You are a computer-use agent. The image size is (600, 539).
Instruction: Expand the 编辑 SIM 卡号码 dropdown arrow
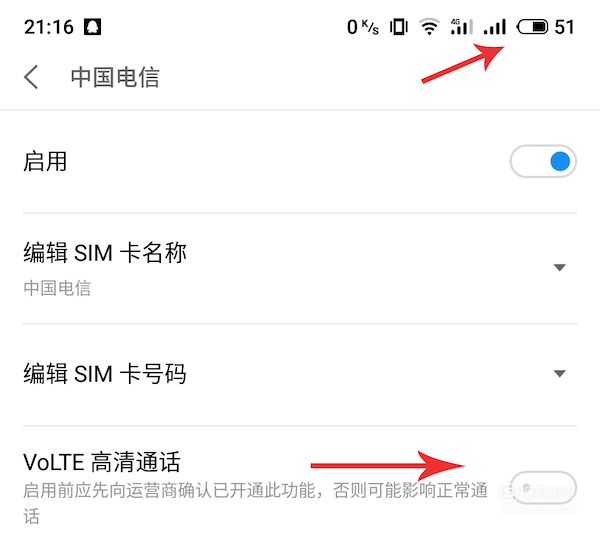(559, 373)
